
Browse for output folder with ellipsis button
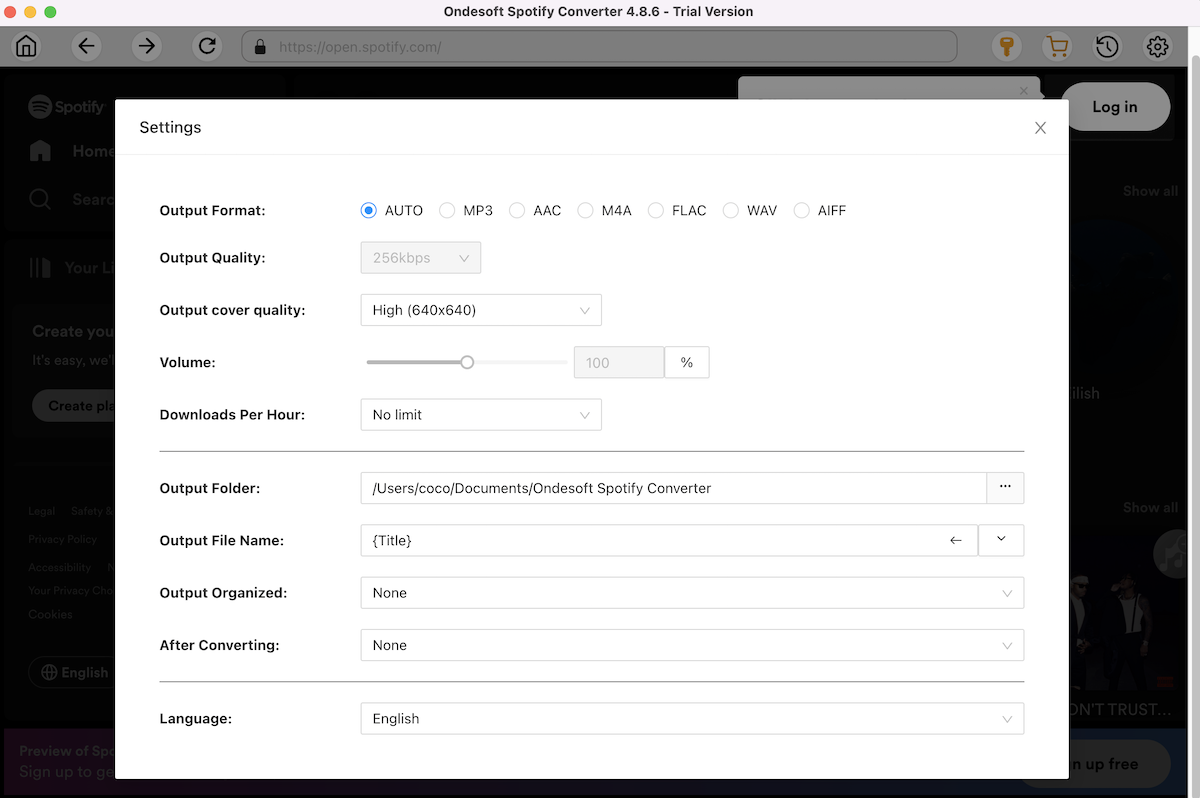coord(1005,488)
